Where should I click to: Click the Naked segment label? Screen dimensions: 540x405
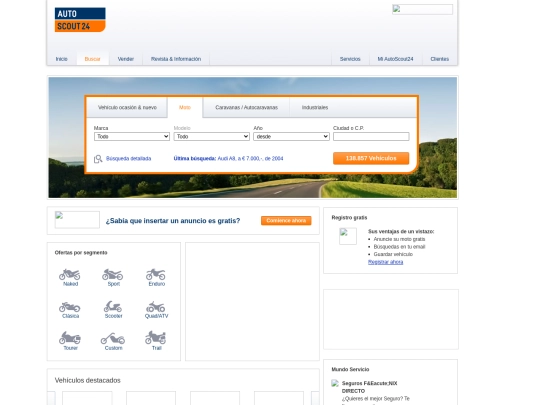click(71, 284)
